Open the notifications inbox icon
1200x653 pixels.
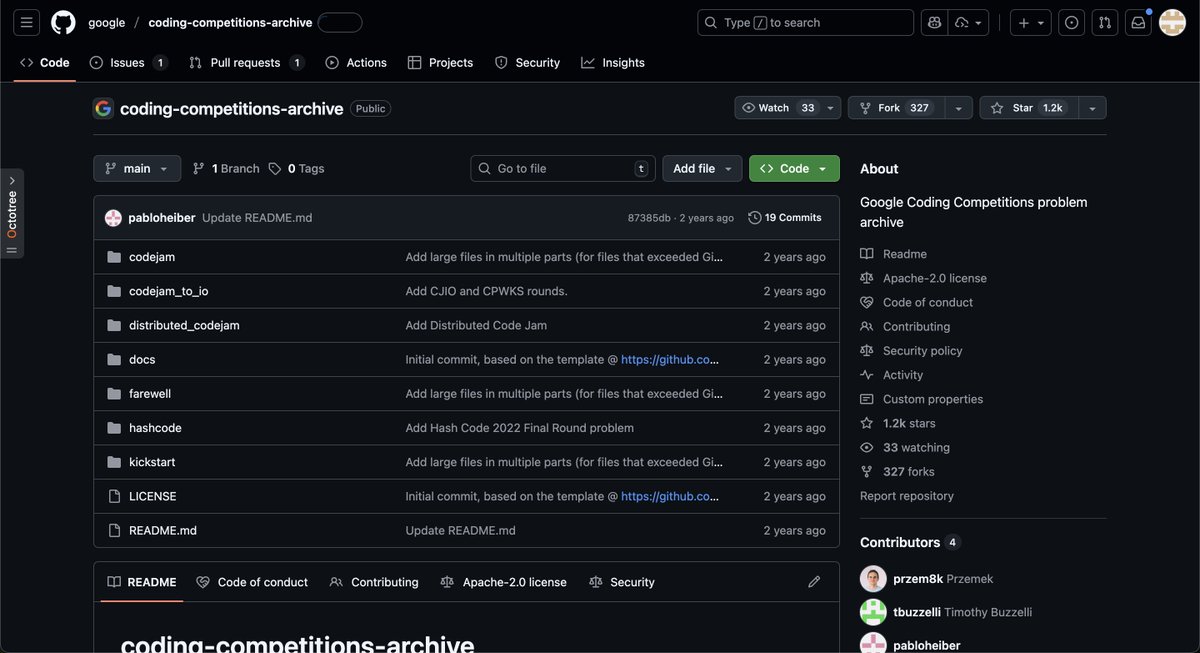click(x=1138, y=22)
